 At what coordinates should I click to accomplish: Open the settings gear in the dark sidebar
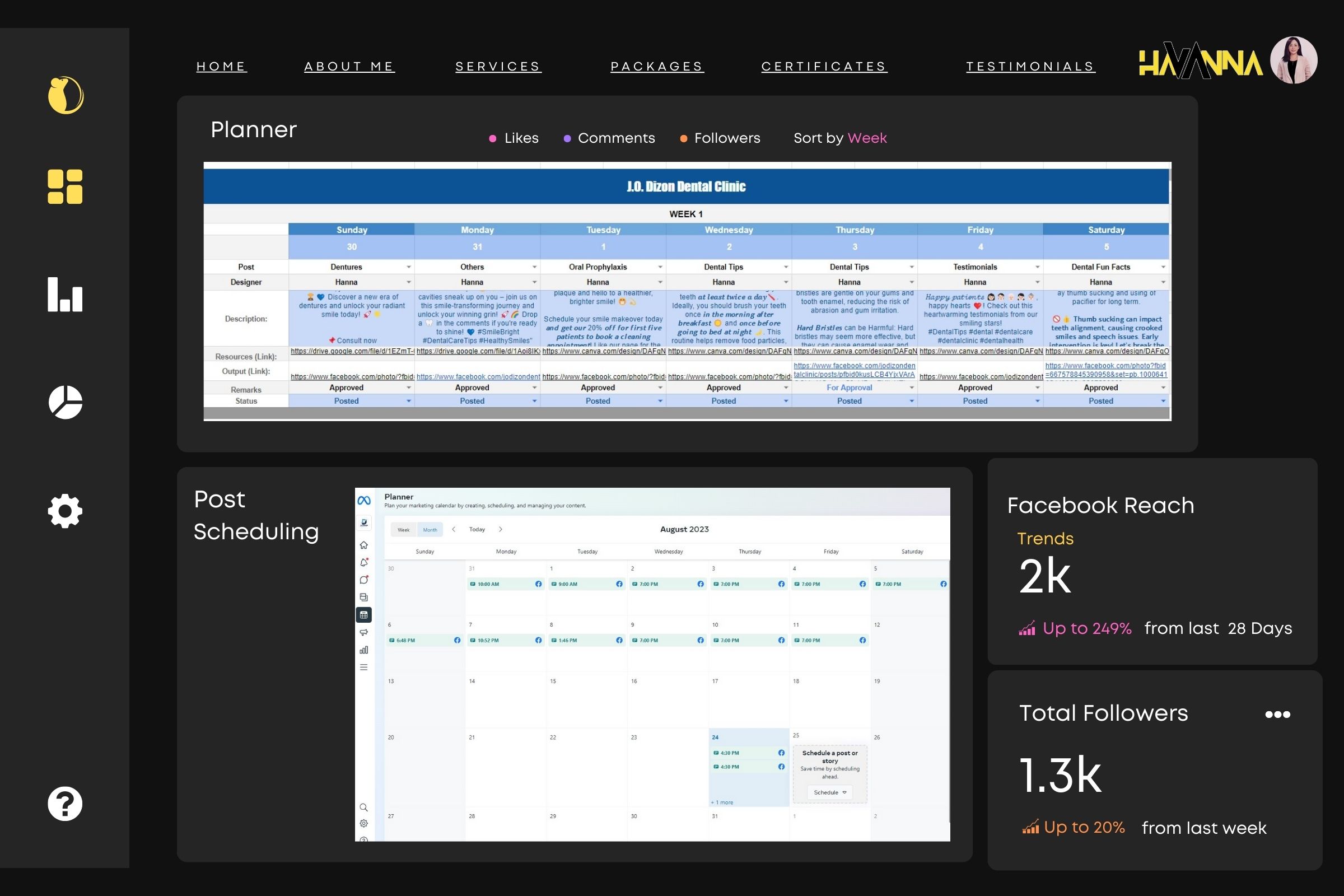pyautogui.click(x=65, y=510)
